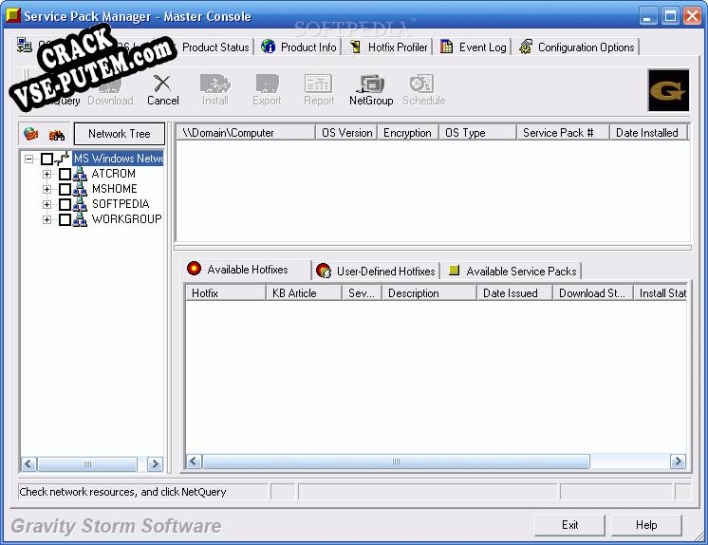This screenshot has height=545, width=708.
Task: Click hotfix list scroll right arrow
Action: tap(678, 461)
